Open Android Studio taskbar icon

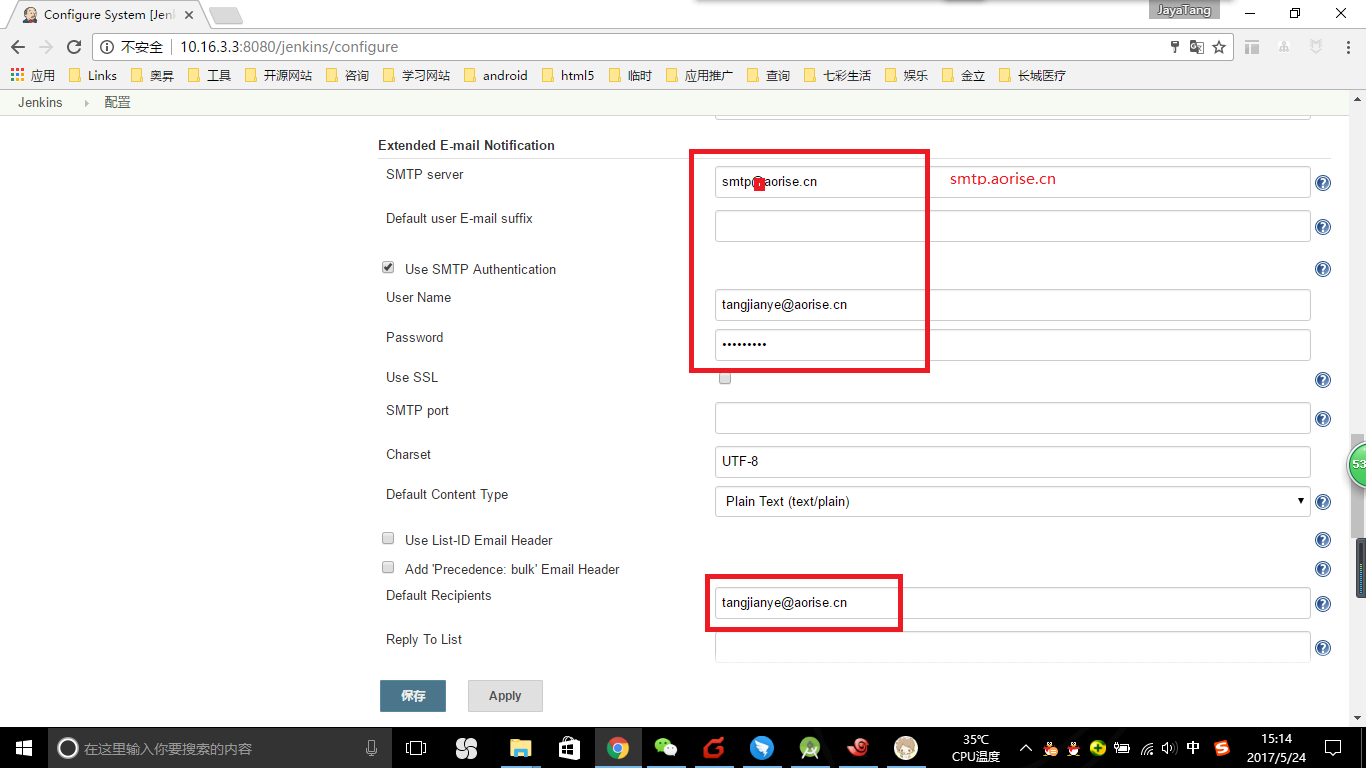[x=810, y=748]
